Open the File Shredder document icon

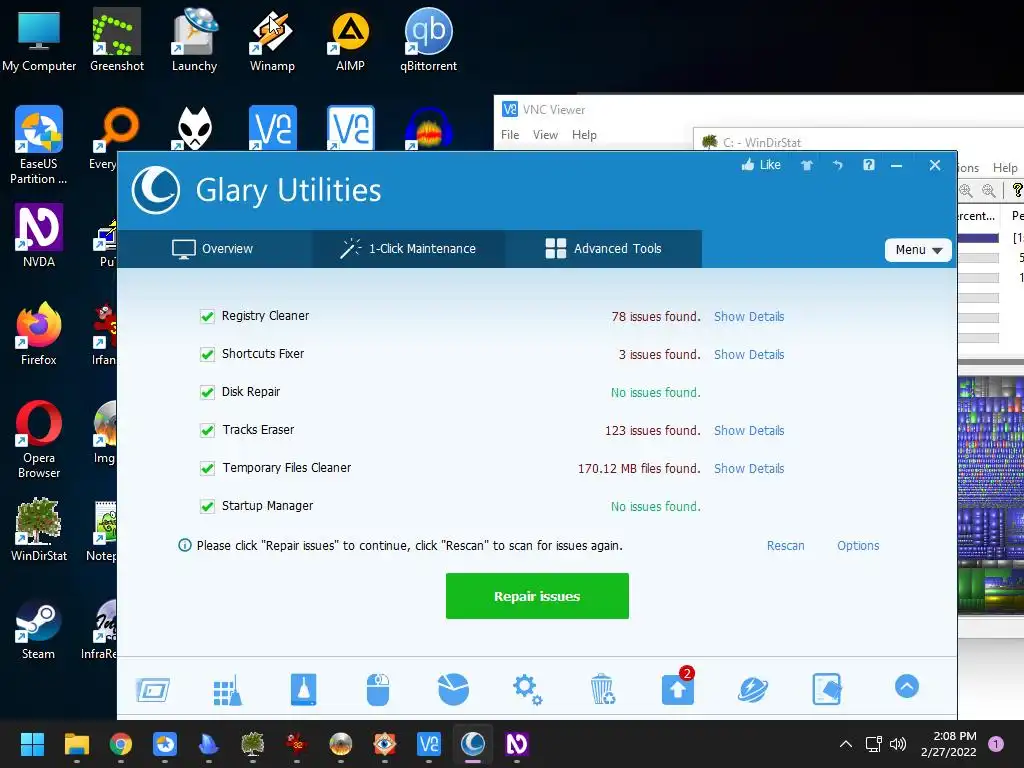[827, 689]
